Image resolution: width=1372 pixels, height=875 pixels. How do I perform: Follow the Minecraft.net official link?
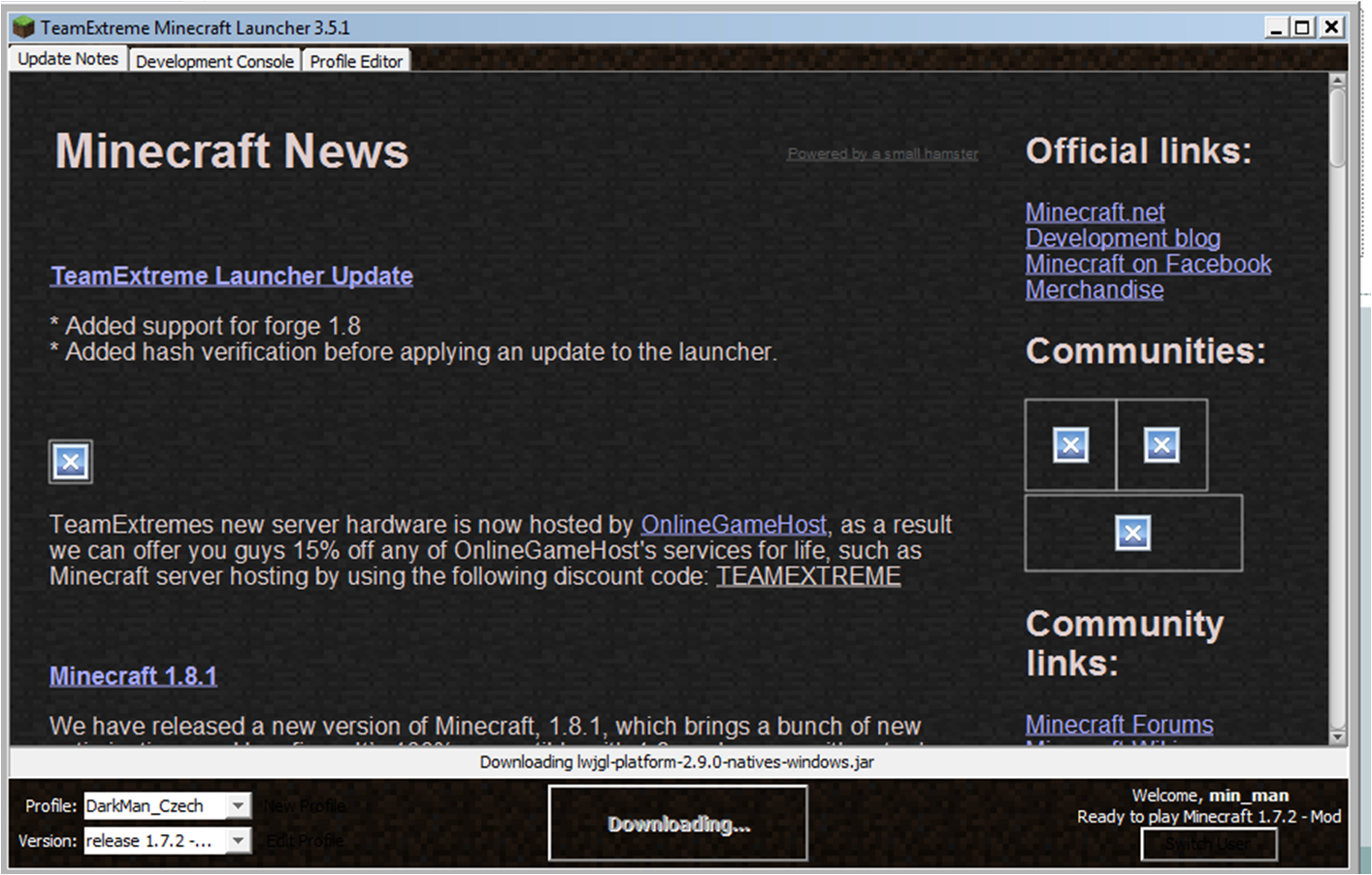[x=1094, y=212]
